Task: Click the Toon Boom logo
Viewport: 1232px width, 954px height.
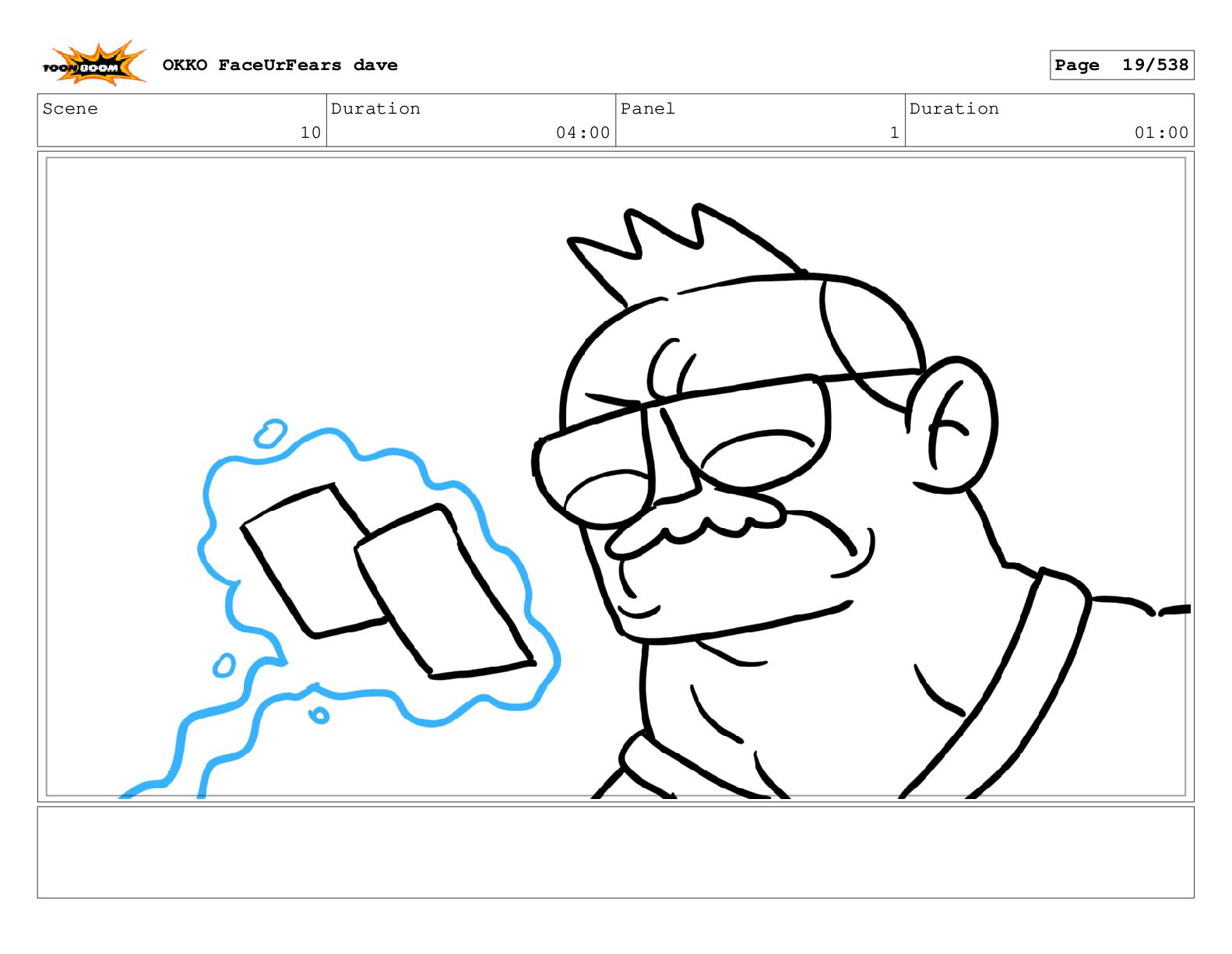Action: coord(93,63)
